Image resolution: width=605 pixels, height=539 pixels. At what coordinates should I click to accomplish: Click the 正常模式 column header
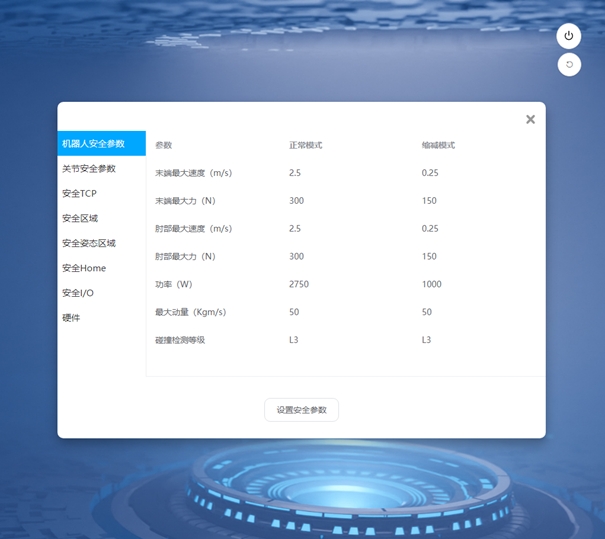[x=305, y=145]
